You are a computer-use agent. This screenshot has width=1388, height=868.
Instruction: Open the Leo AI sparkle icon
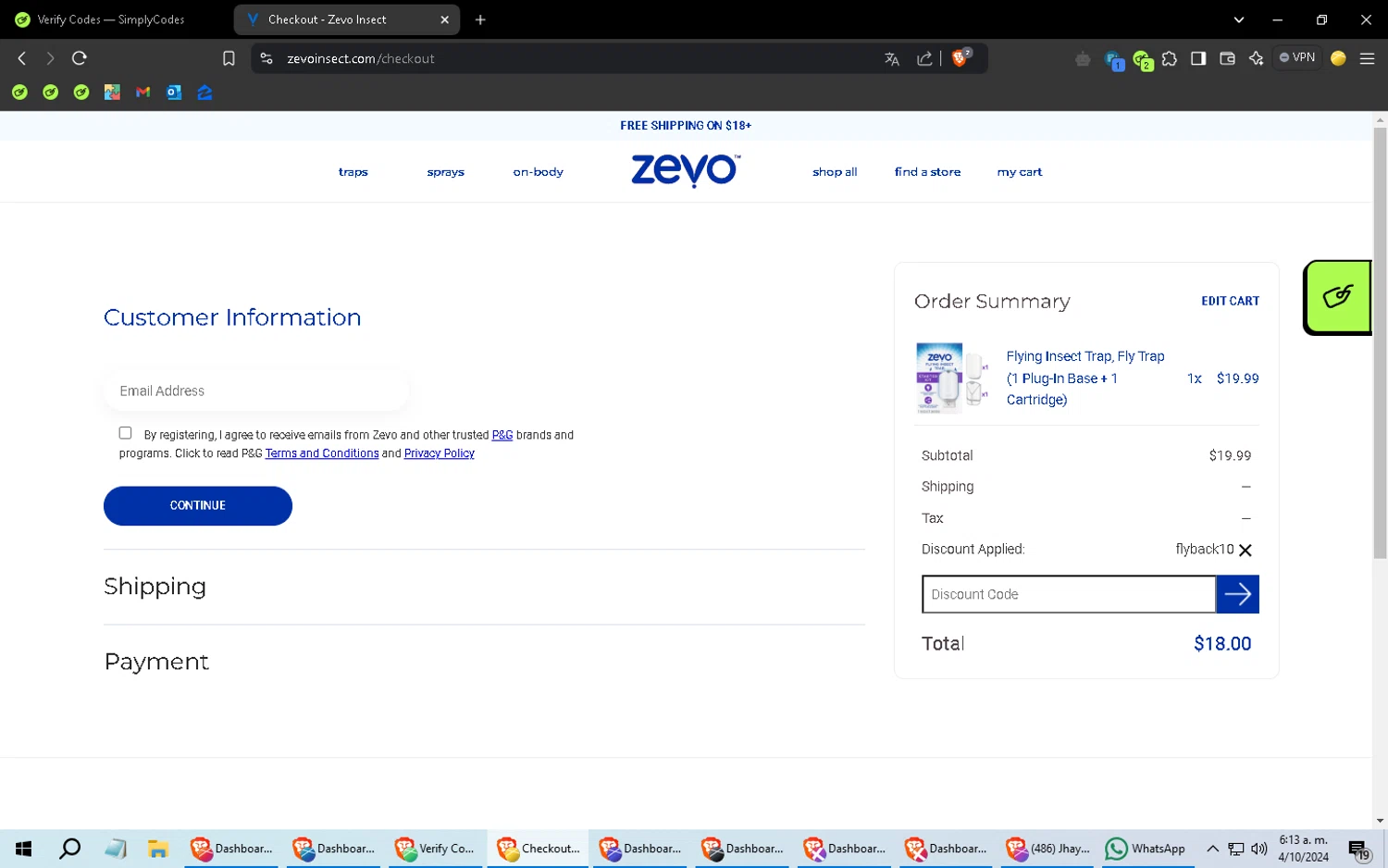tap(1256, 58)
